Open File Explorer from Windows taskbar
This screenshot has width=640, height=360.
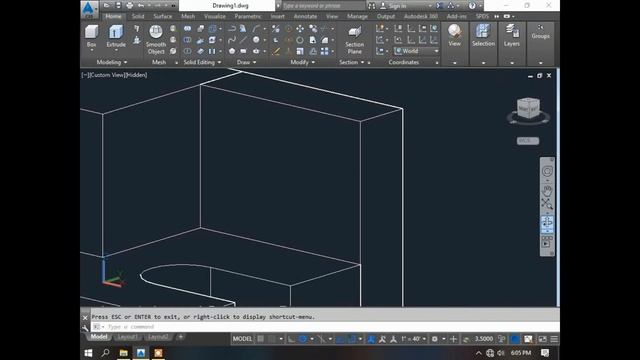point(123,353)
